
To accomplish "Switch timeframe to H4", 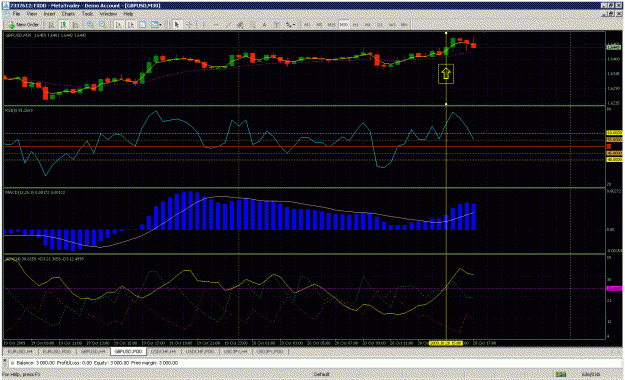I will click(x=368, y=25).
